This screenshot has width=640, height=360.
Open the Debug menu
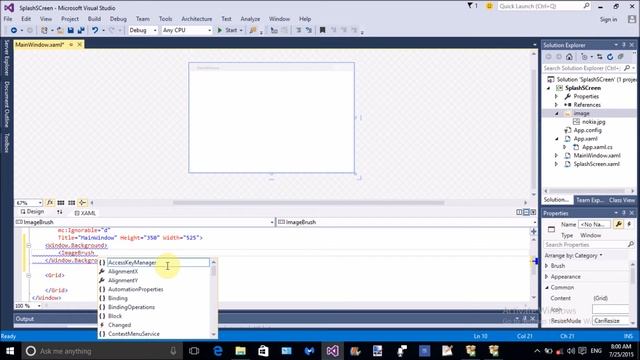point(118,19)
